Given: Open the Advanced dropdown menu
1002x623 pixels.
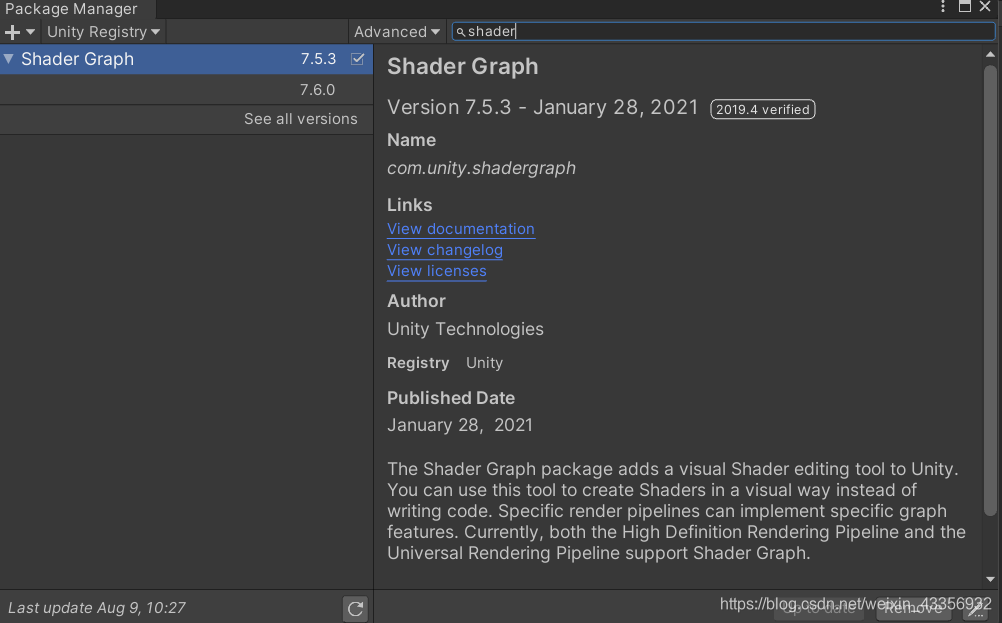Looking at the screenshot, I should tap(397, 32).
